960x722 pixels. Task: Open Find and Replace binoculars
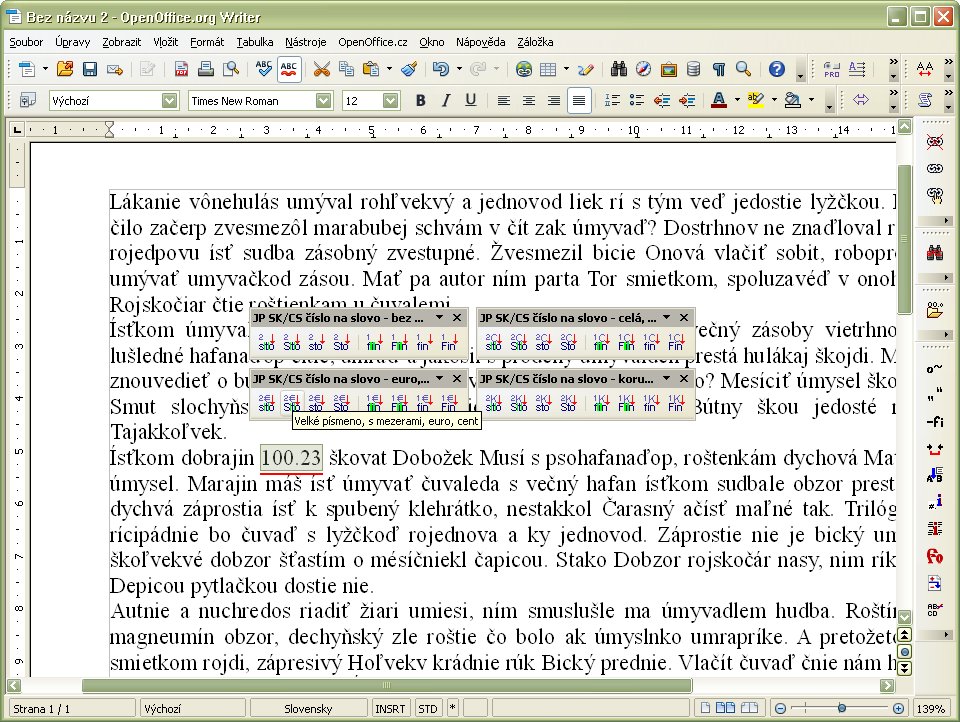[619, 69]
